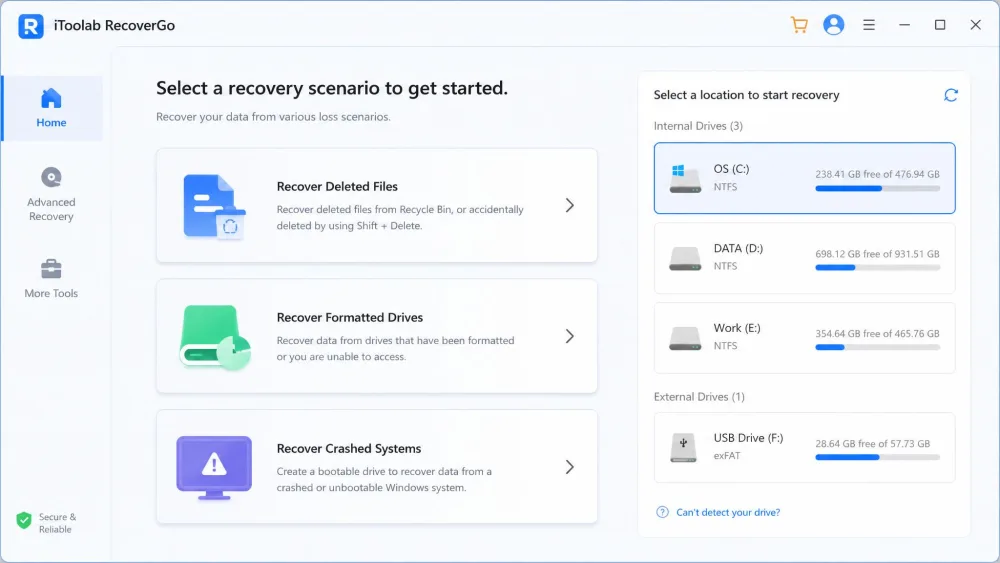
Task: Open the user account icon
Action: point(834,25)
